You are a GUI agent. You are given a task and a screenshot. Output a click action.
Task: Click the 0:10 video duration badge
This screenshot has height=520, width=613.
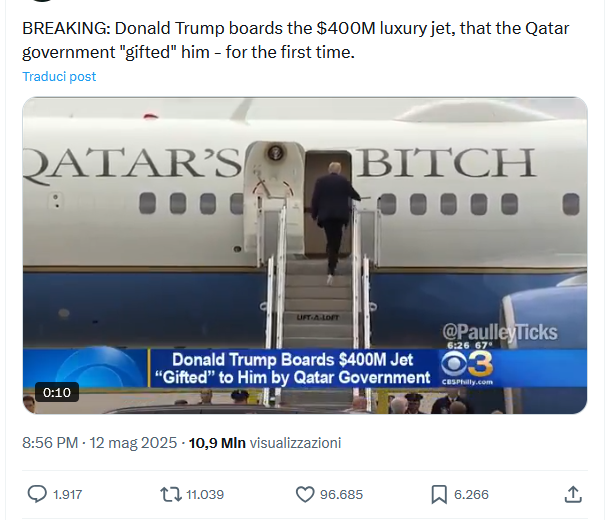(x=56, y=392)
